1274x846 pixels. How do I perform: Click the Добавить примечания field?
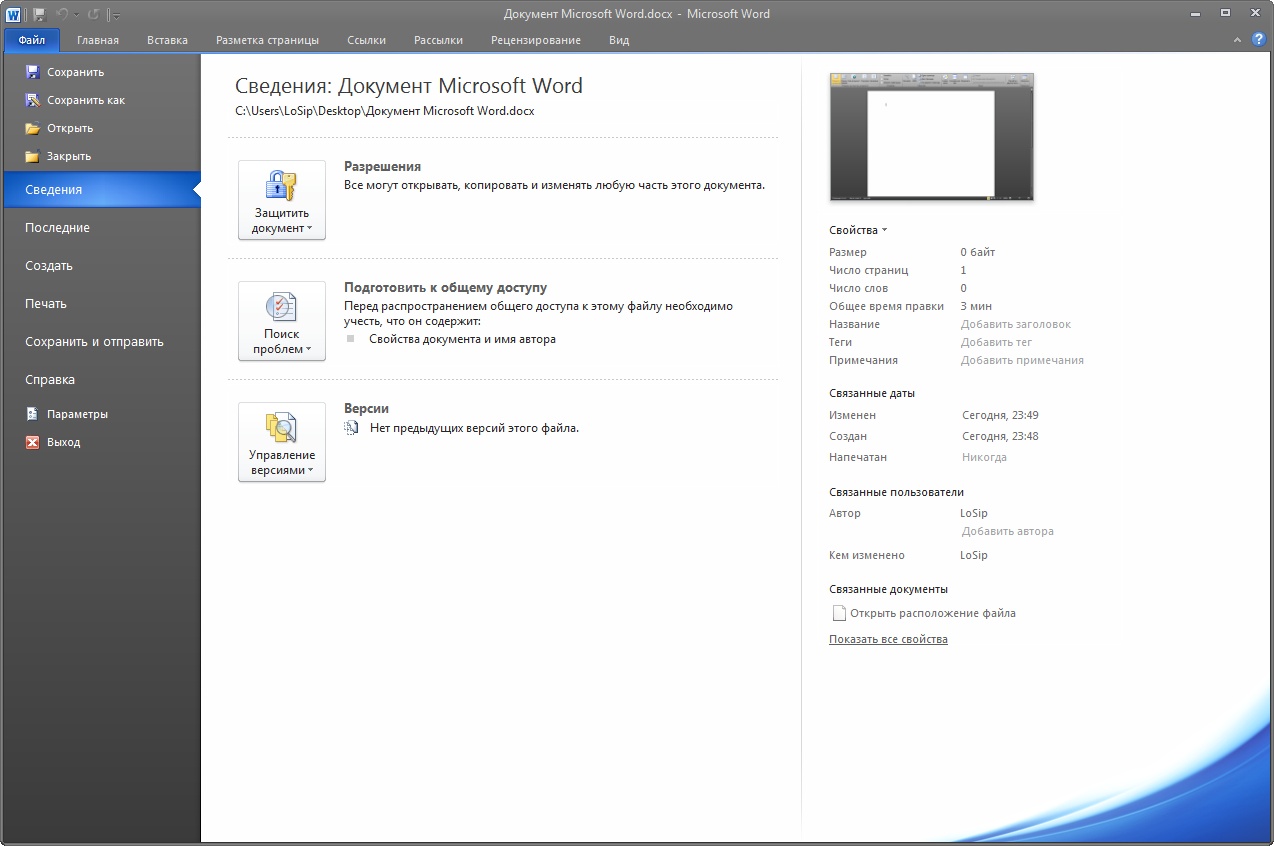[1022, 360]
